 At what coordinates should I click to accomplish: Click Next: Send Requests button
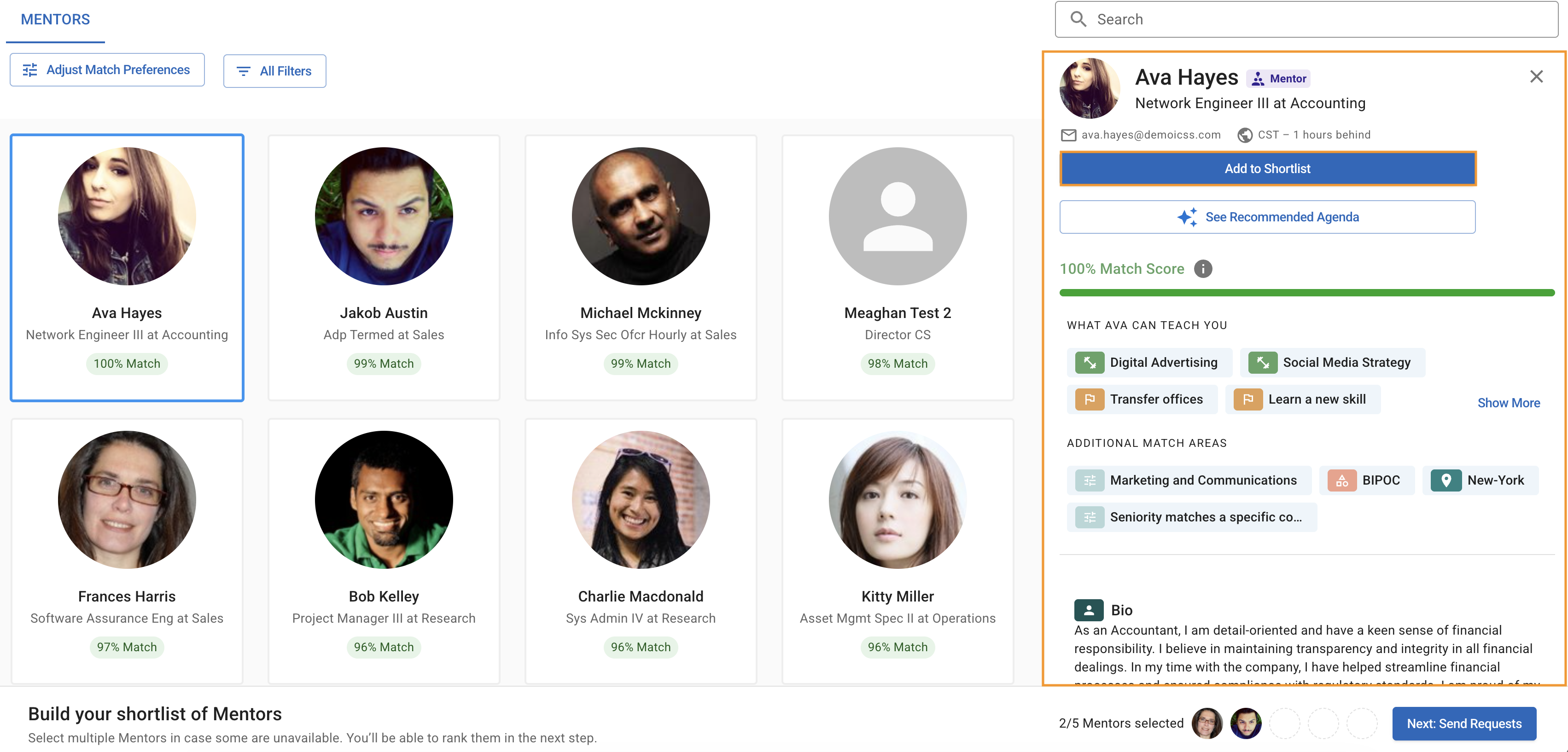1463,723
